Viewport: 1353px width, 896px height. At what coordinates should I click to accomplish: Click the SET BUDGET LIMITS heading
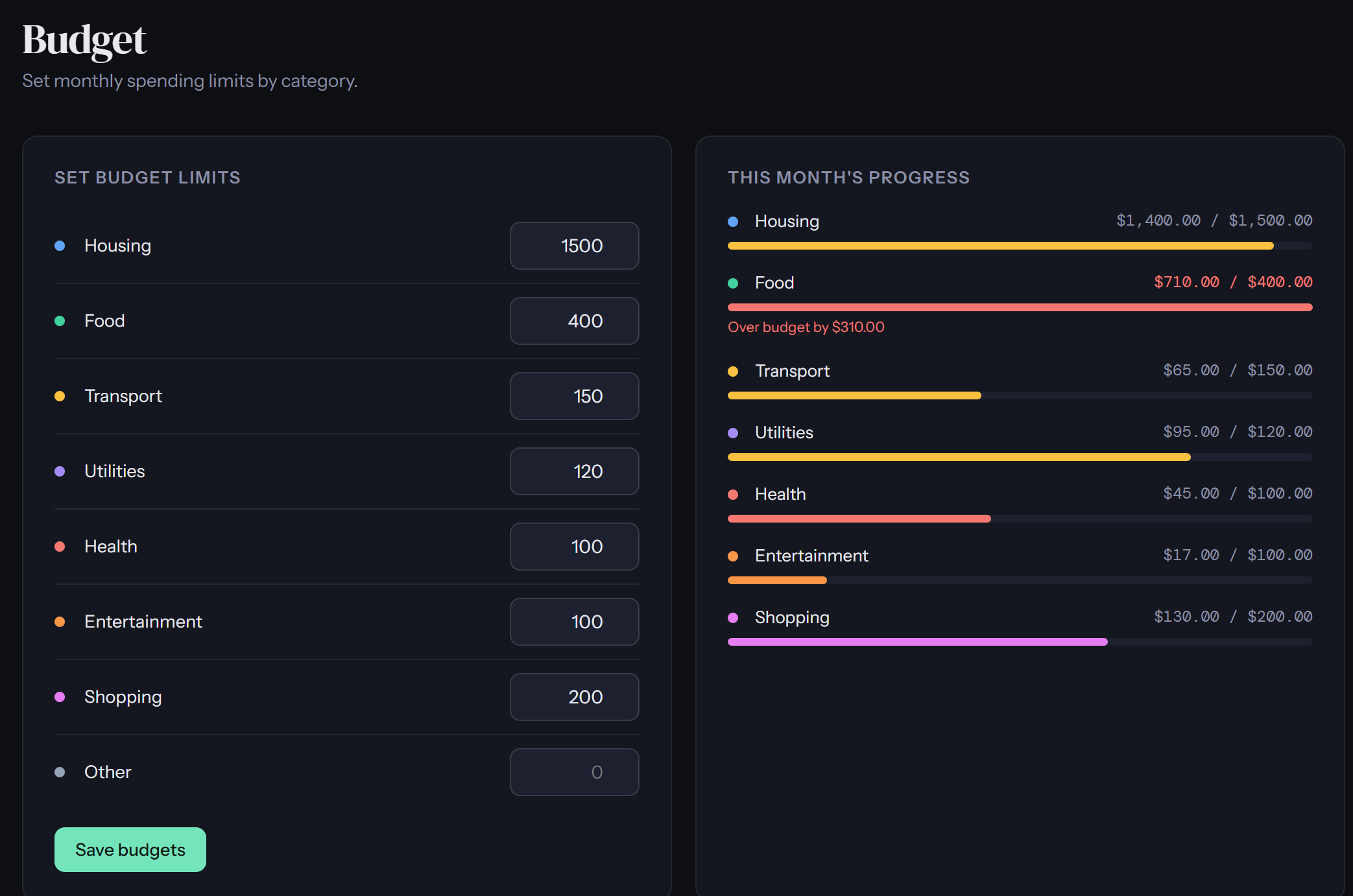coord(147,177)
